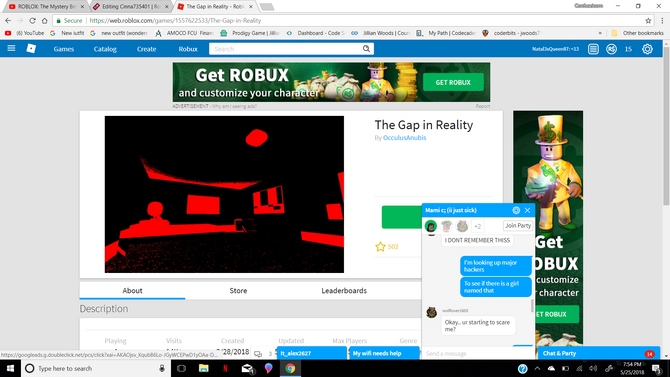Viewport: 670px width, 377px height.
Task: Expand the bookmarks overflow chevron
Action: (x=600, y=33)
